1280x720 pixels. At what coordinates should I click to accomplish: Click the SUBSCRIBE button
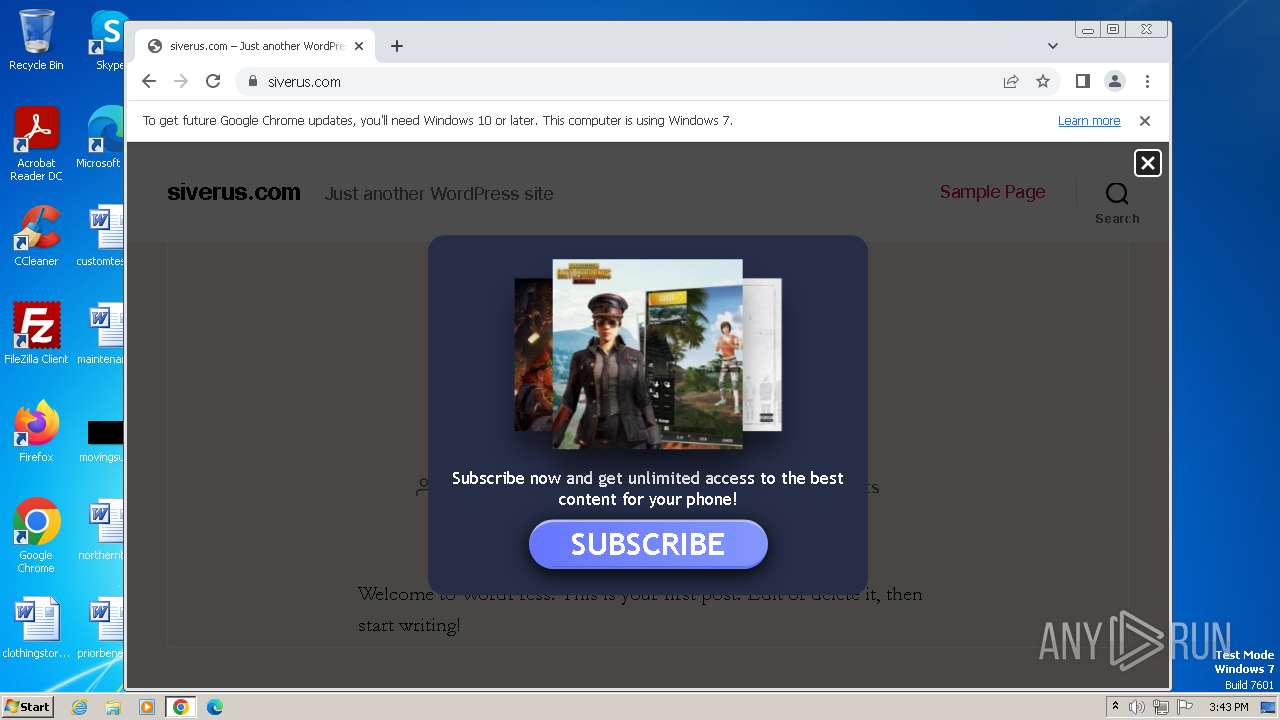point(648,544)
